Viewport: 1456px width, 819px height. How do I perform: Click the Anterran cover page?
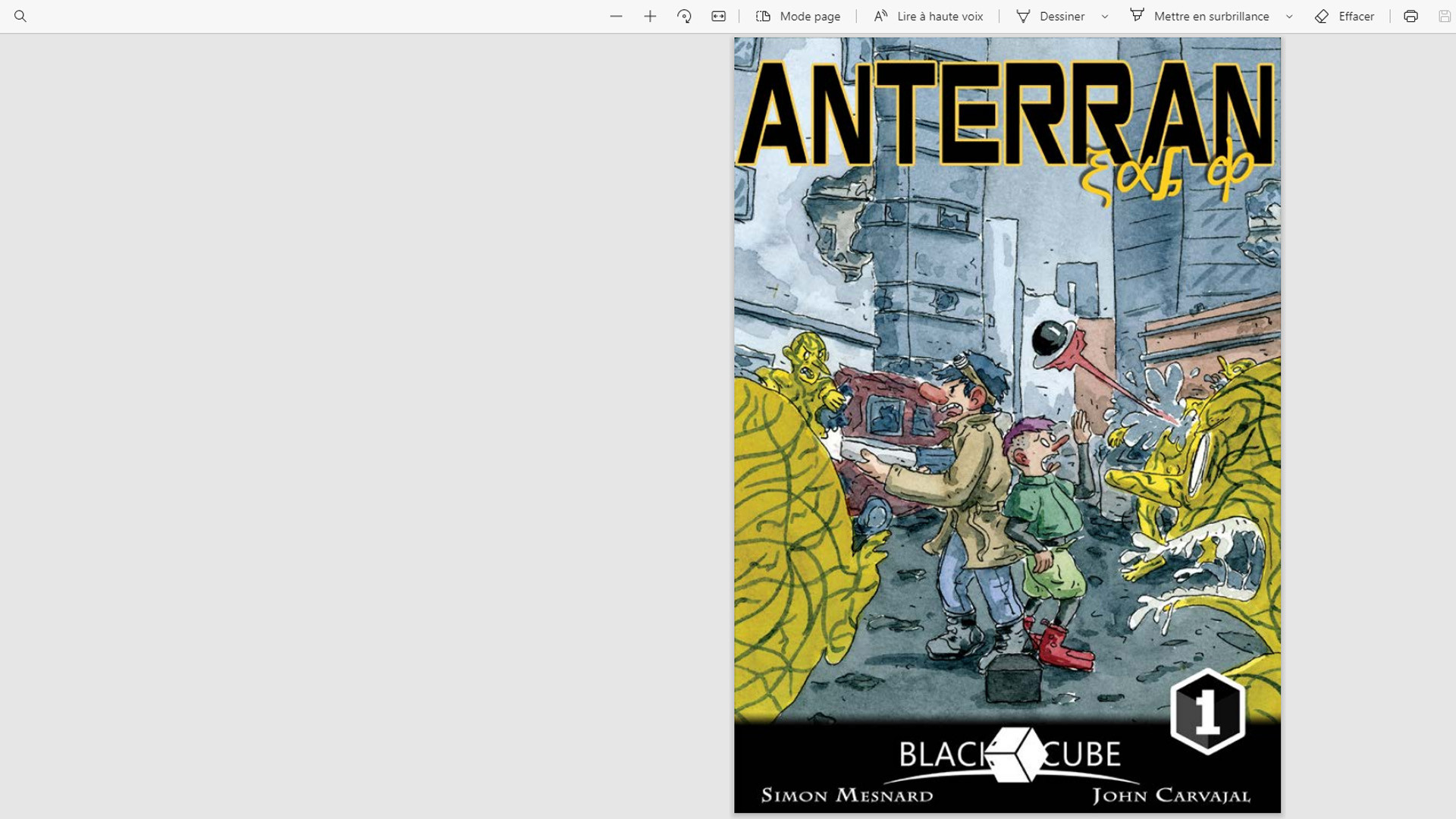click(1007, 425)
